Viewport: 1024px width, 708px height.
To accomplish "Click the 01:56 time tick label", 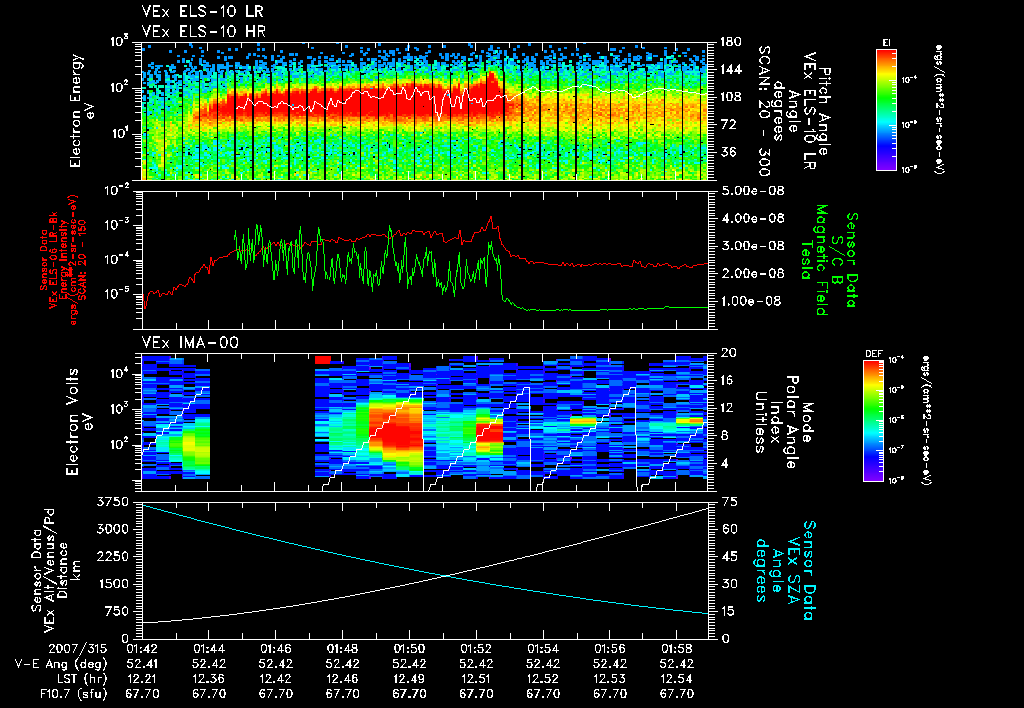I will (609, 649).
